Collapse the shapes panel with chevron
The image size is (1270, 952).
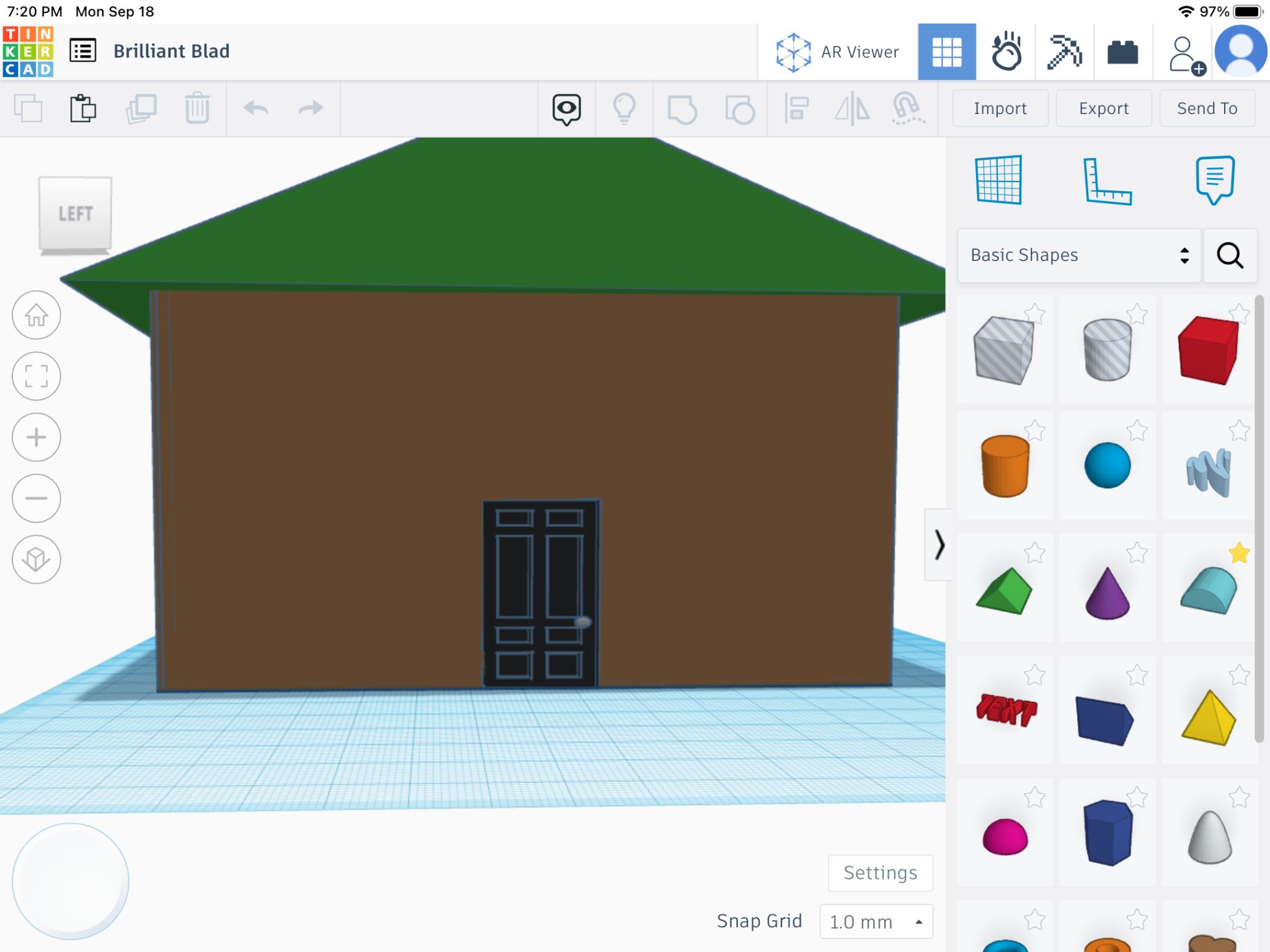pos(939,545)
